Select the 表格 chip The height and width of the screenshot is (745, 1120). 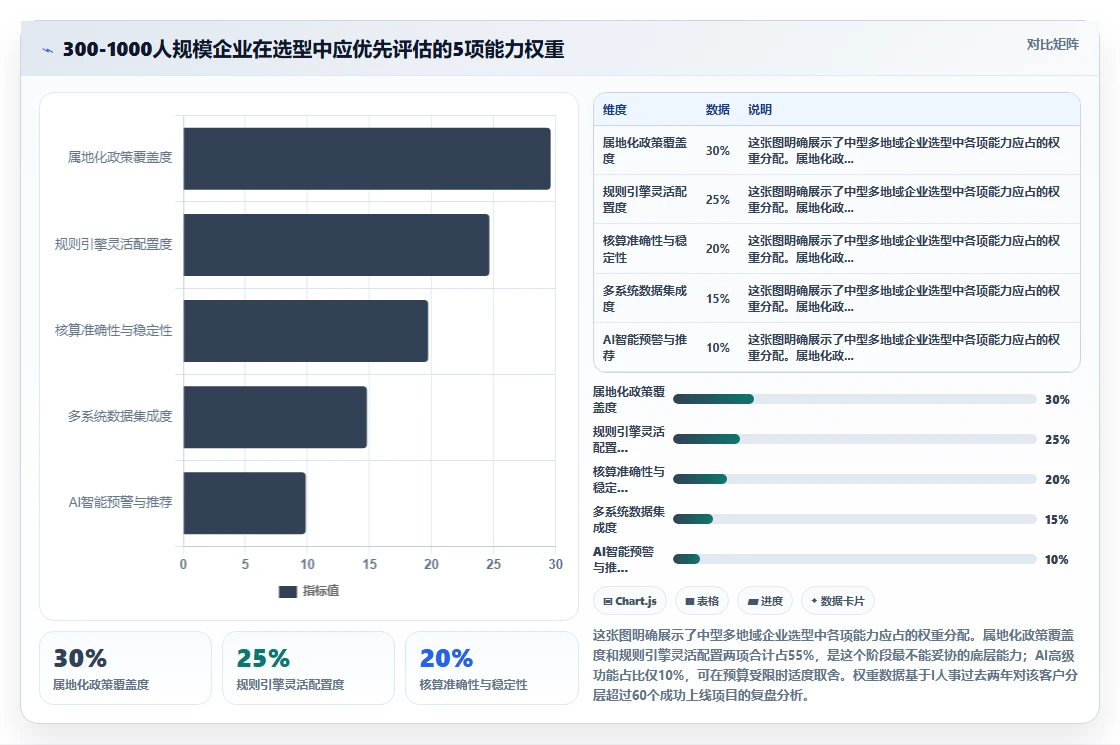coord(702,601)
